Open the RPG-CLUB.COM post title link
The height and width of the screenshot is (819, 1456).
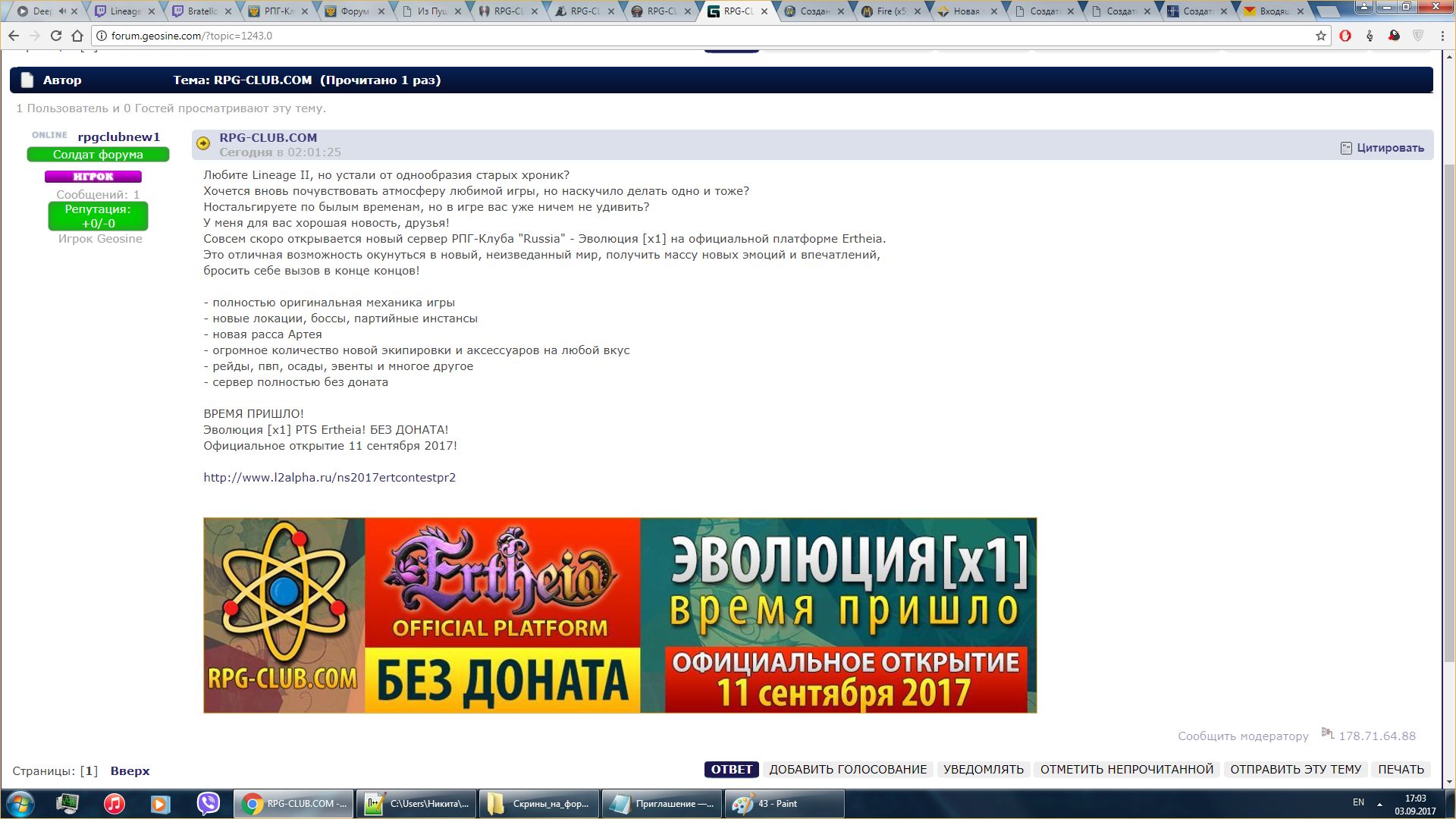[x=268, y=137]
